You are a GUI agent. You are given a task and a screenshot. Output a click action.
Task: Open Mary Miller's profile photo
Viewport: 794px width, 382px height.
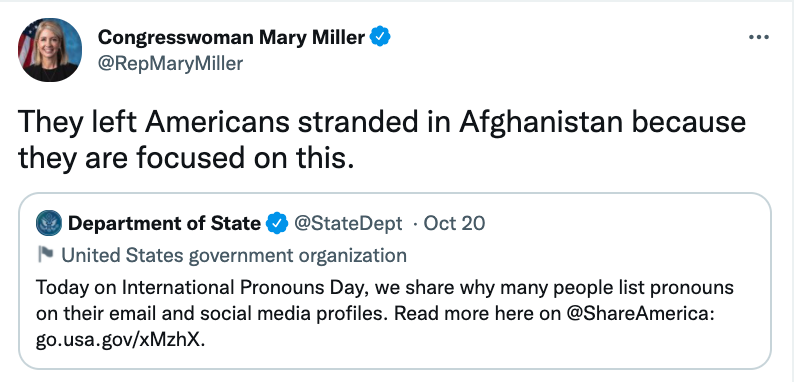50,50
